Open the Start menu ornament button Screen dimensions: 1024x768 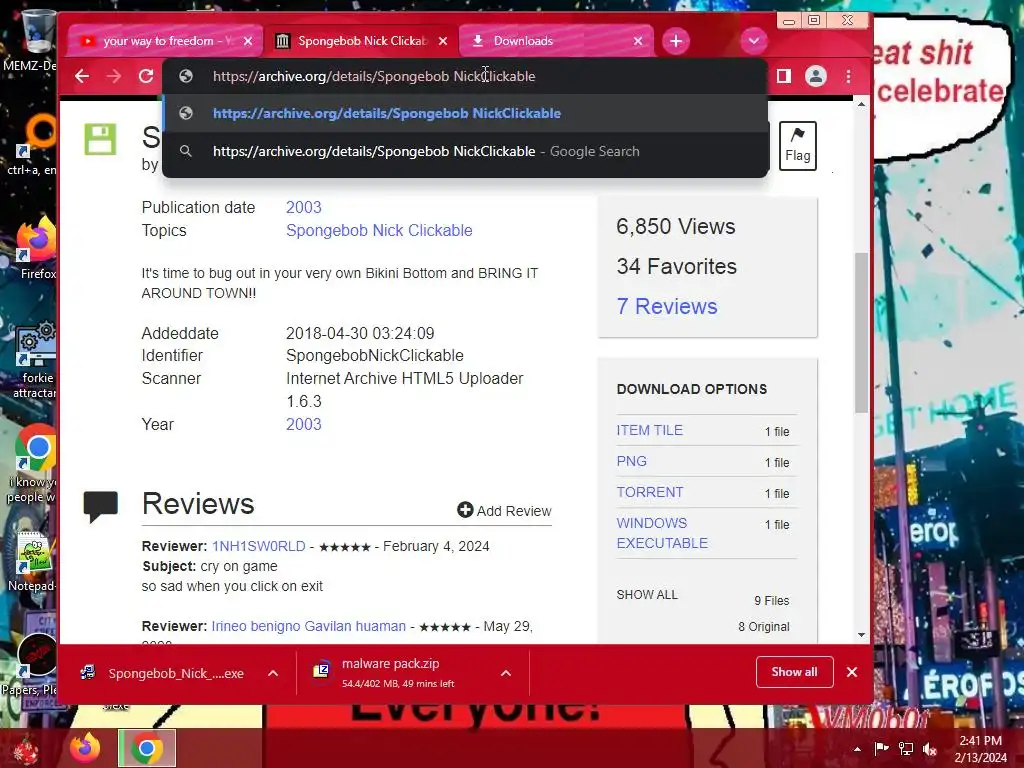pyautogui.click(x=25, y=750)
